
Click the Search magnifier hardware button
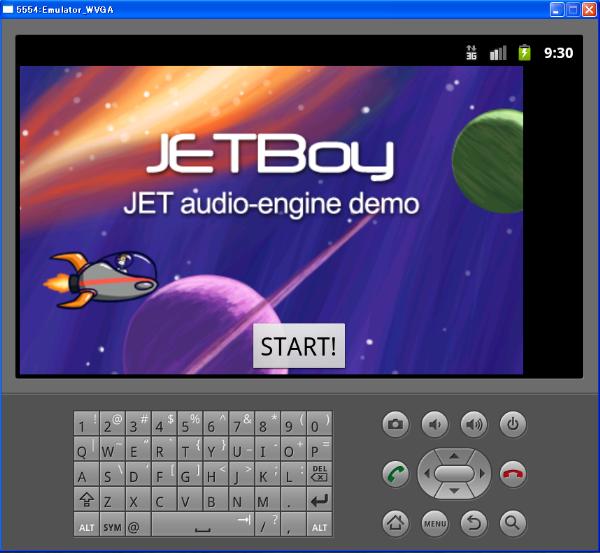pyautogui.click(x=513, y=523)
